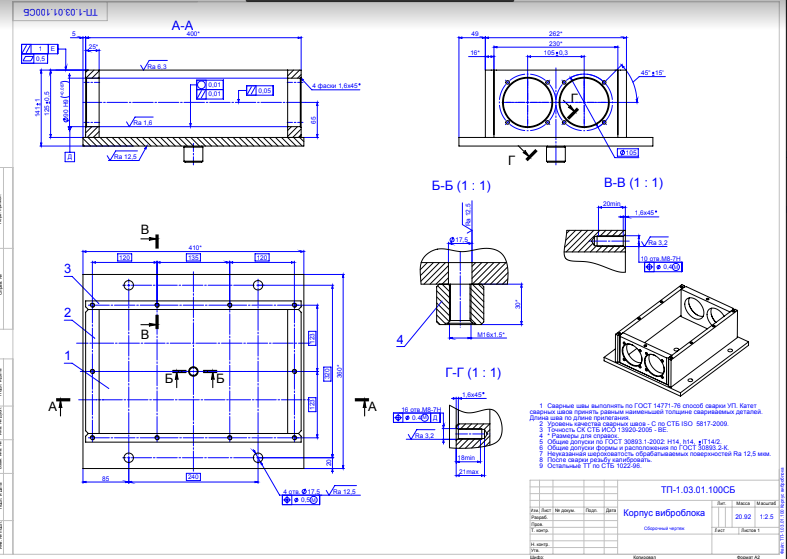Select note 1 'Сварные швы выполнять по ГОСТ 14771-76'
787x559 pixels.
(x=646, y=411)
